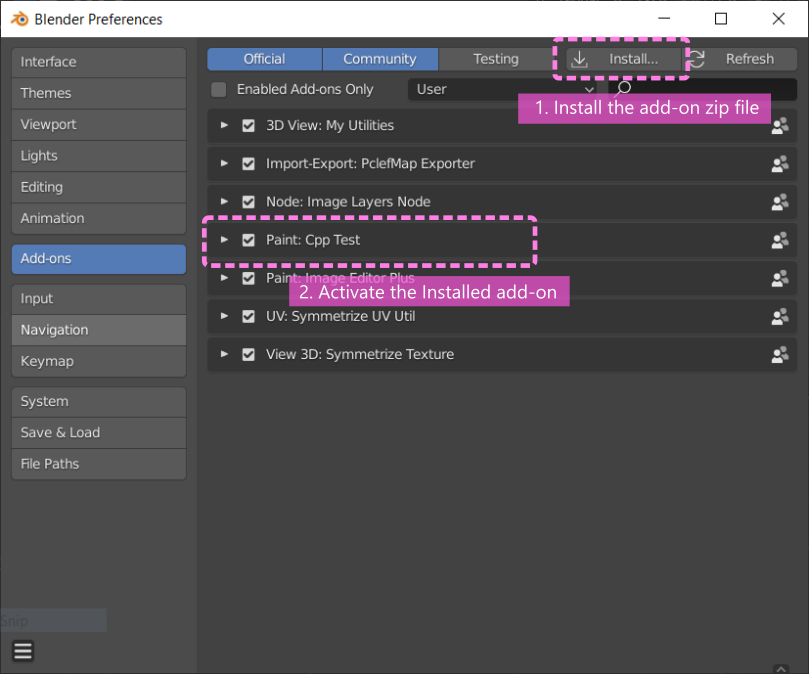The height and width of the screenshot is (674, 809).
Task: Click the community icon on Symmetrize UV Util row
Action: coord(780,316)
